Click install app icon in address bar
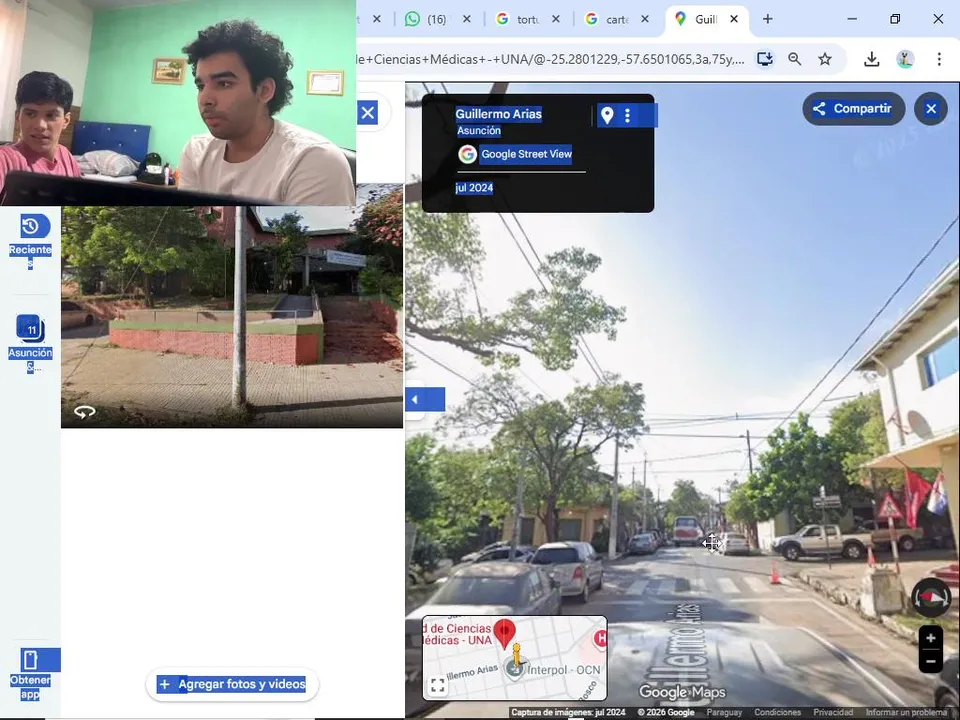 (765, 59)
